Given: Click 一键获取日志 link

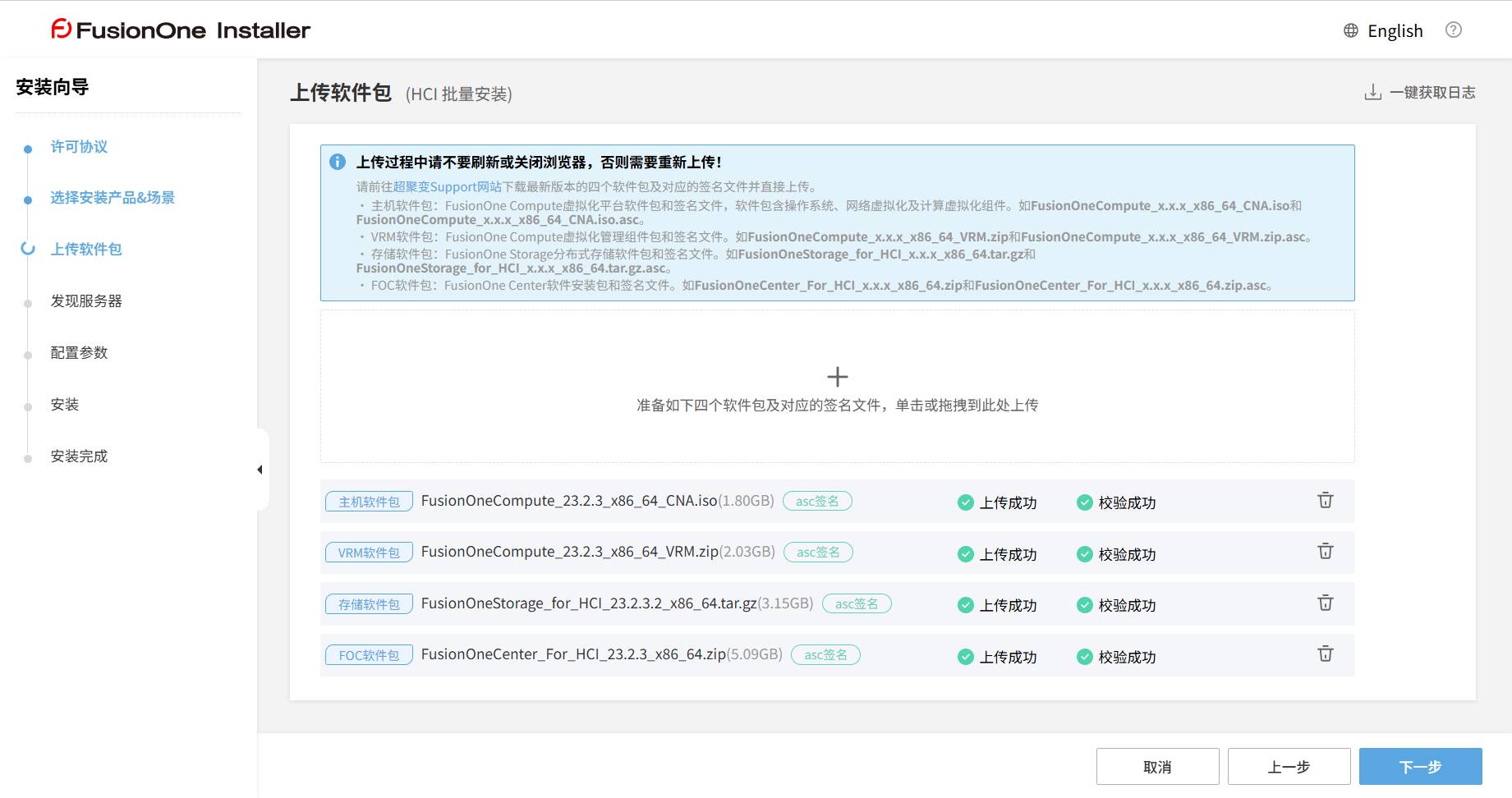Looking at the screenshot, I should click(1432, 92).
